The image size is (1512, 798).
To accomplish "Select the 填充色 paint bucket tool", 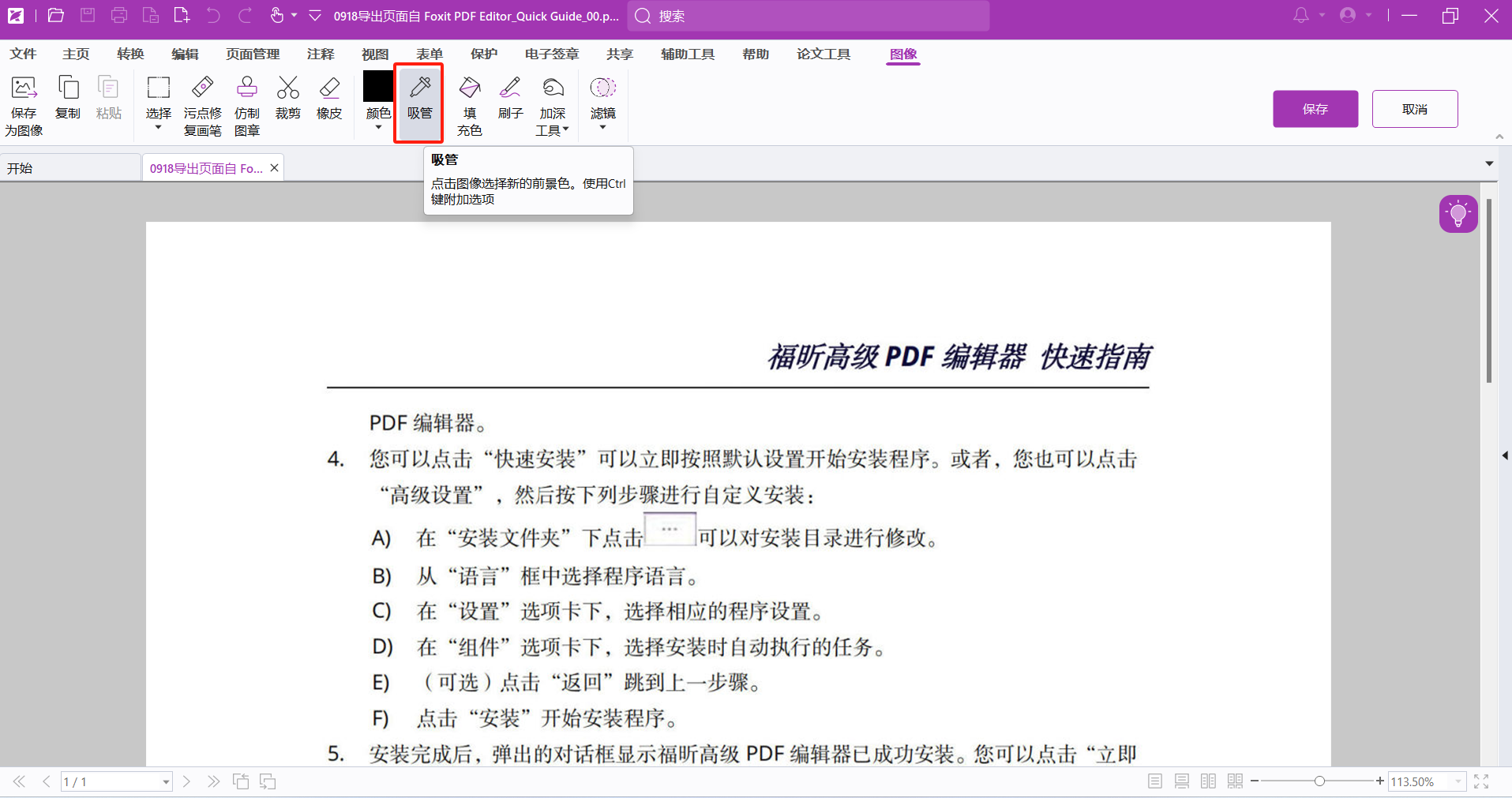I will [470, 107].
